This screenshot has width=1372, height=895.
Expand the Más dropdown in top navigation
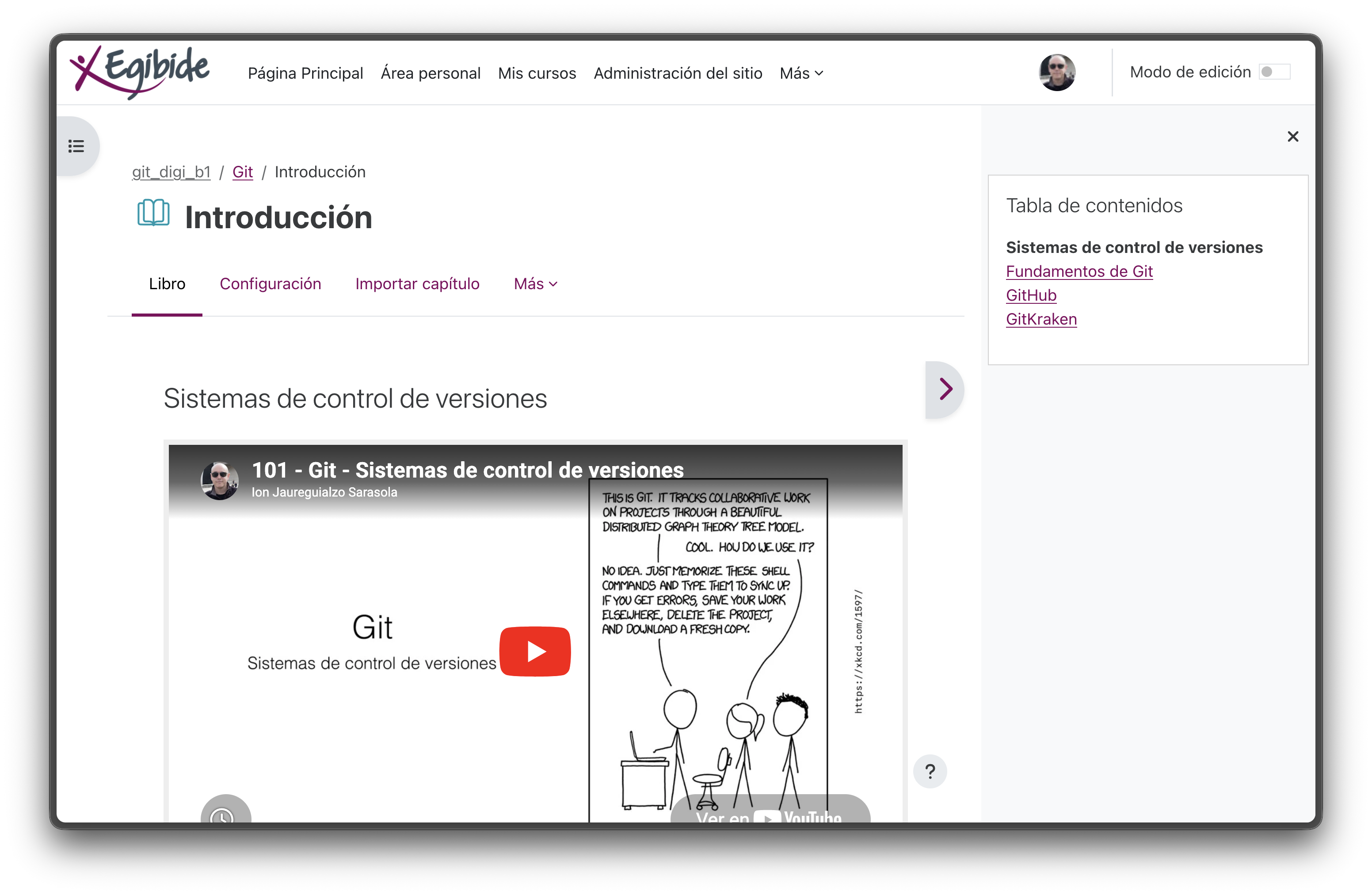coord(801,73)
